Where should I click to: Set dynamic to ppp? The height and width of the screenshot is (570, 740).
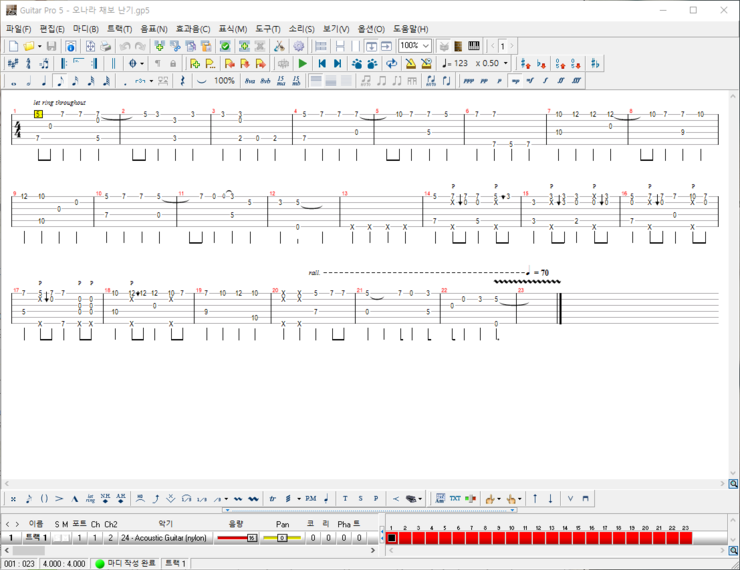[469, 81]
